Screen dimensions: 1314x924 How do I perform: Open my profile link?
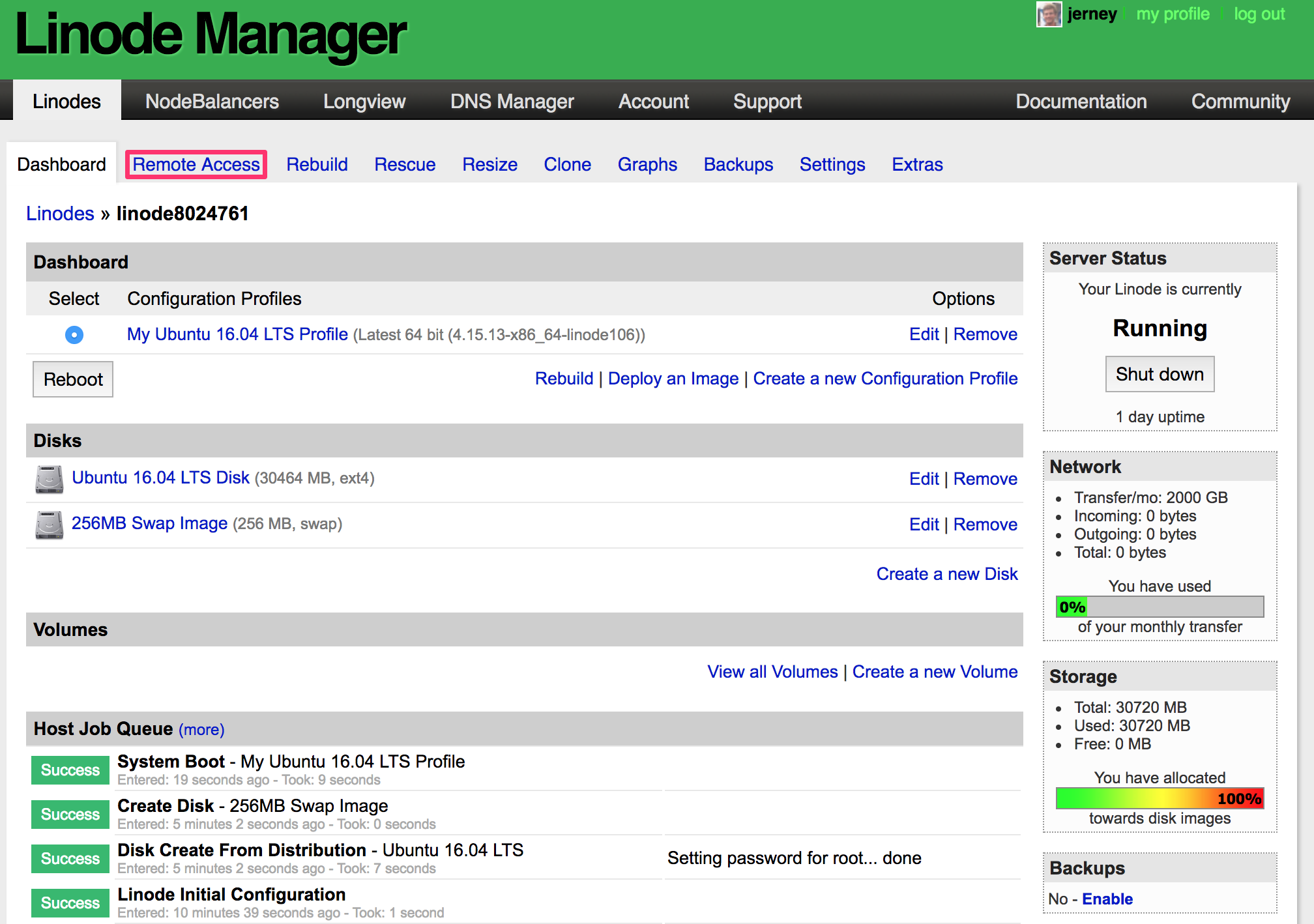(x=1173, y=14)
